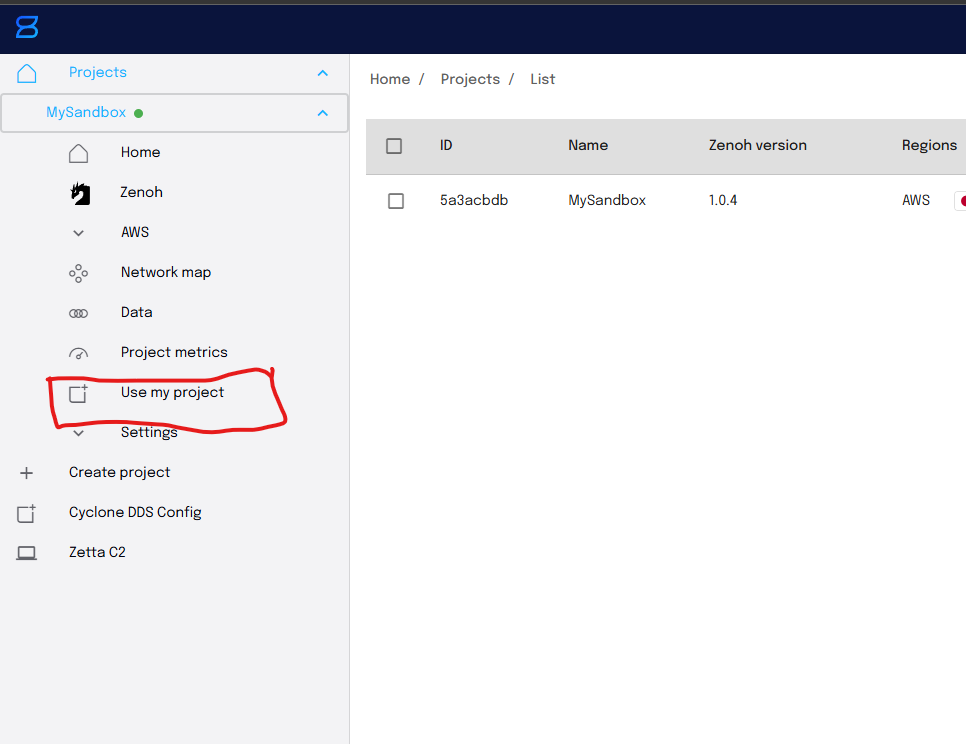This screenshot has height=744, width=966.
Task: Select the Settings menu label
Action: tap(149, 432)
